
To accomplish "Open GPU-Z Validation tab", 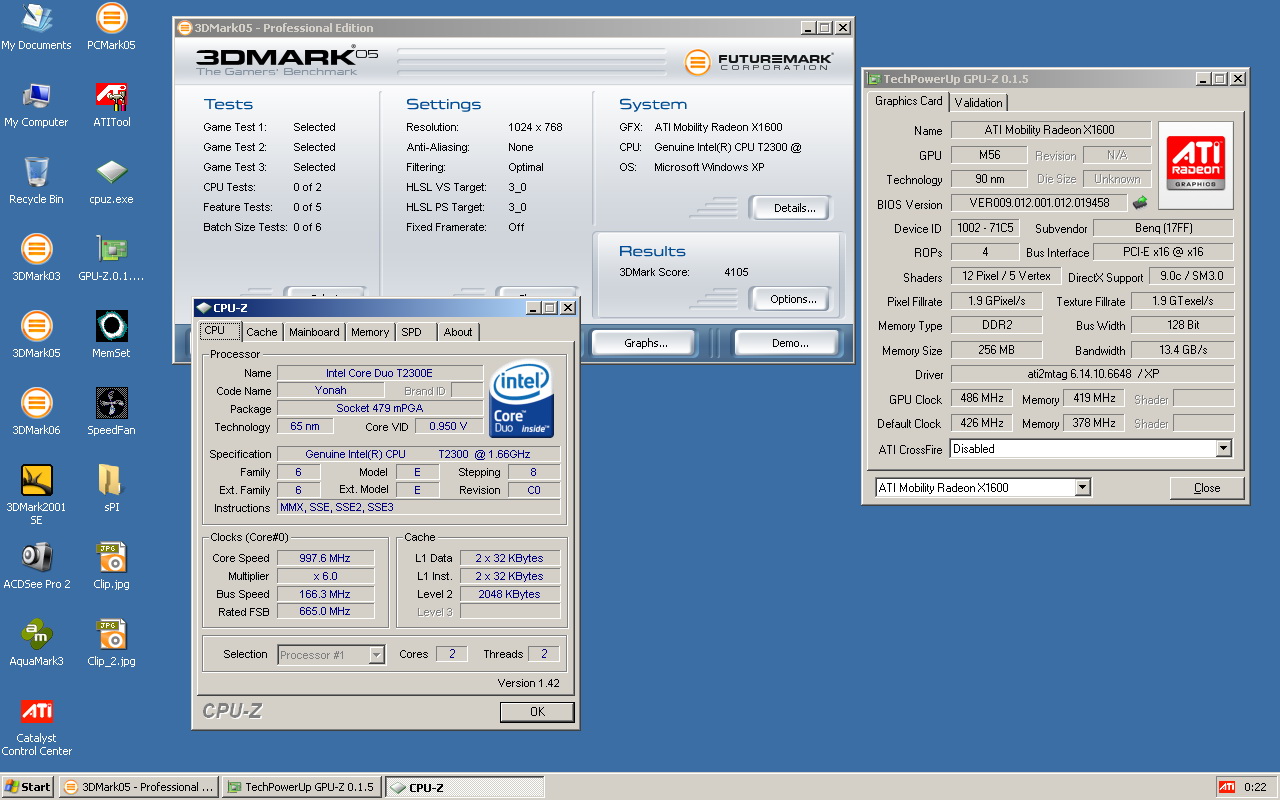I will point(978,102).
